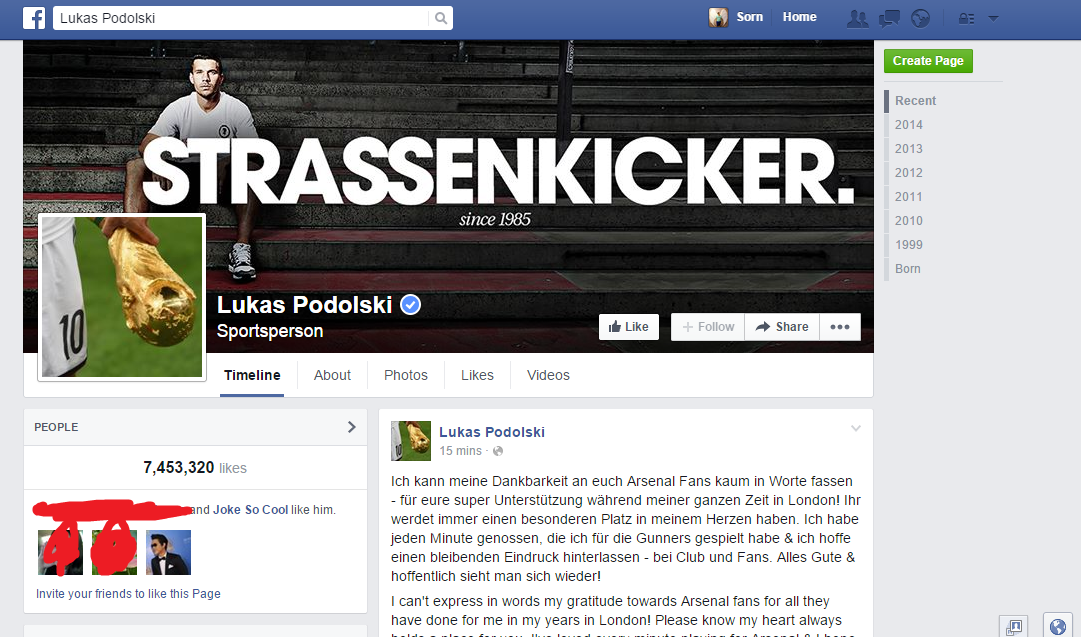
Task: Open the notifications globe icon
Action: (x=920, y=19)
